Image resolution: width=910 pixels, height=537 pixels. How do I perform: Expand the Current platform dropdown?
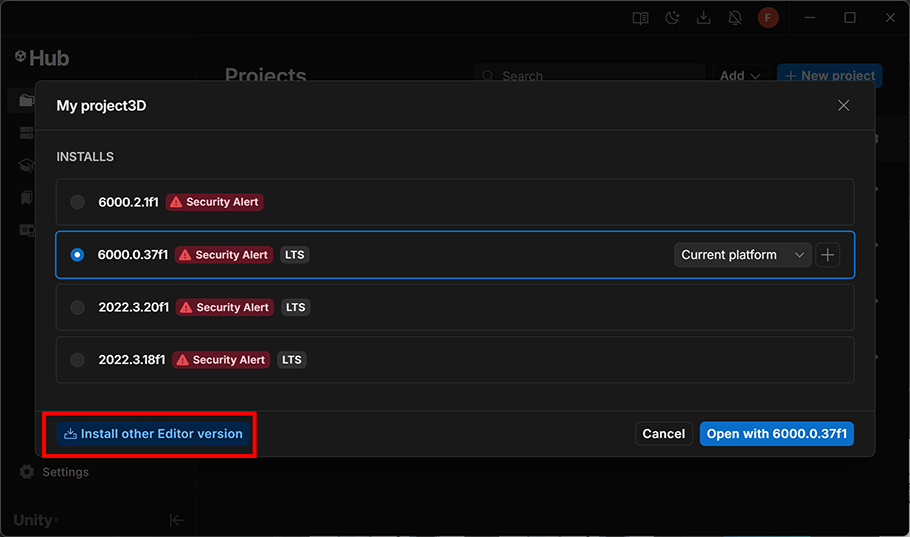743,255
